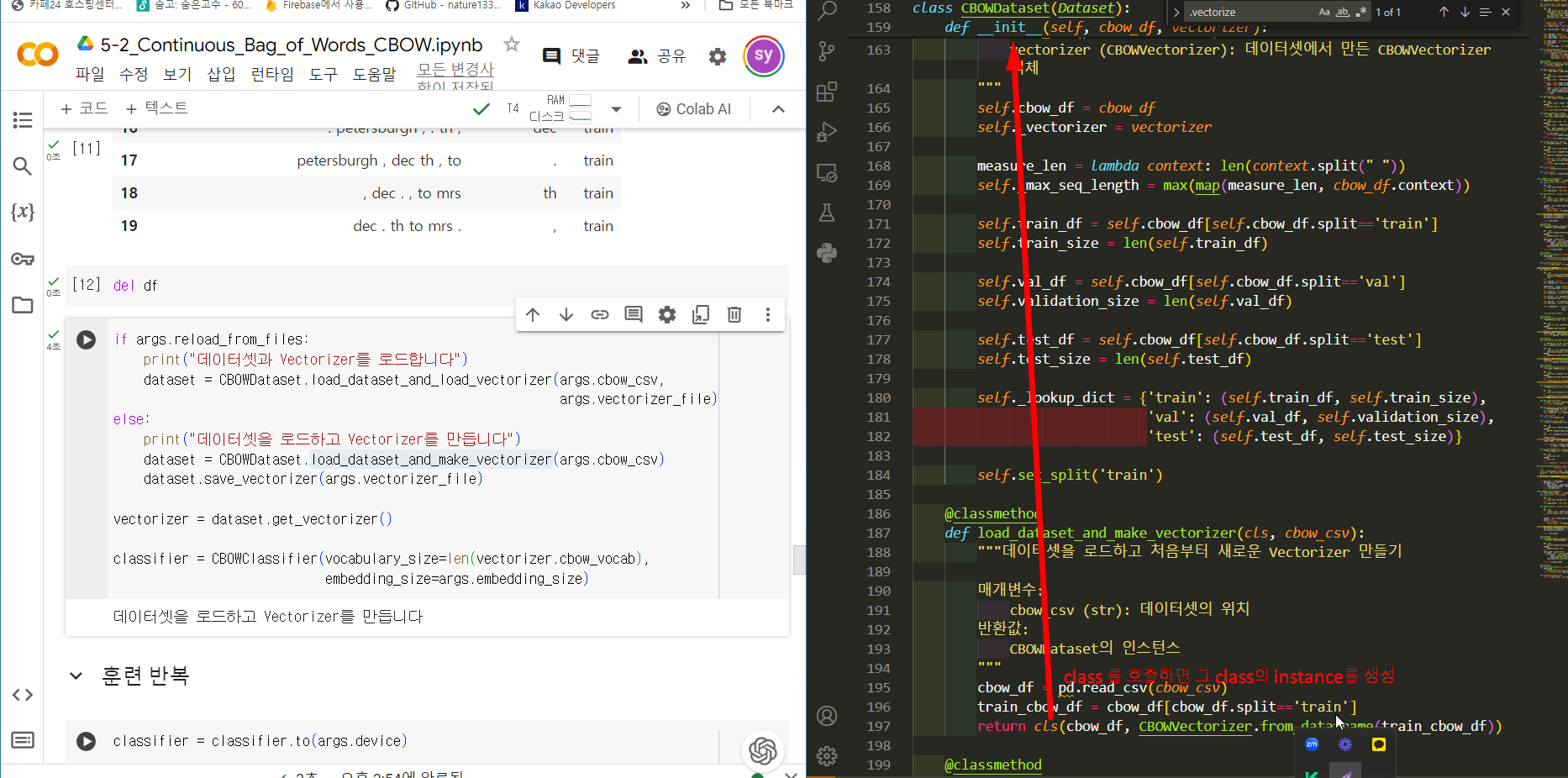This screenshot has width=1568, height=778.
Task: Add a new text cell (+ 텍스트)
Action: [x=156, y=108]
